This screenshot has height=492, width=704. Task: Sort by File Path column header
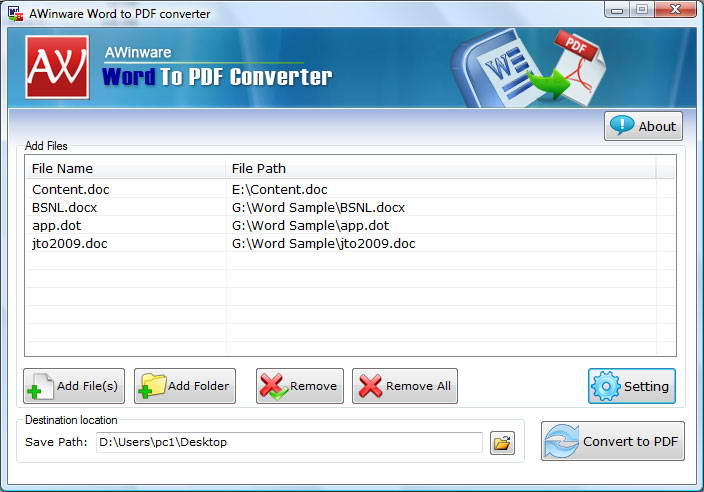pos(440,168)
